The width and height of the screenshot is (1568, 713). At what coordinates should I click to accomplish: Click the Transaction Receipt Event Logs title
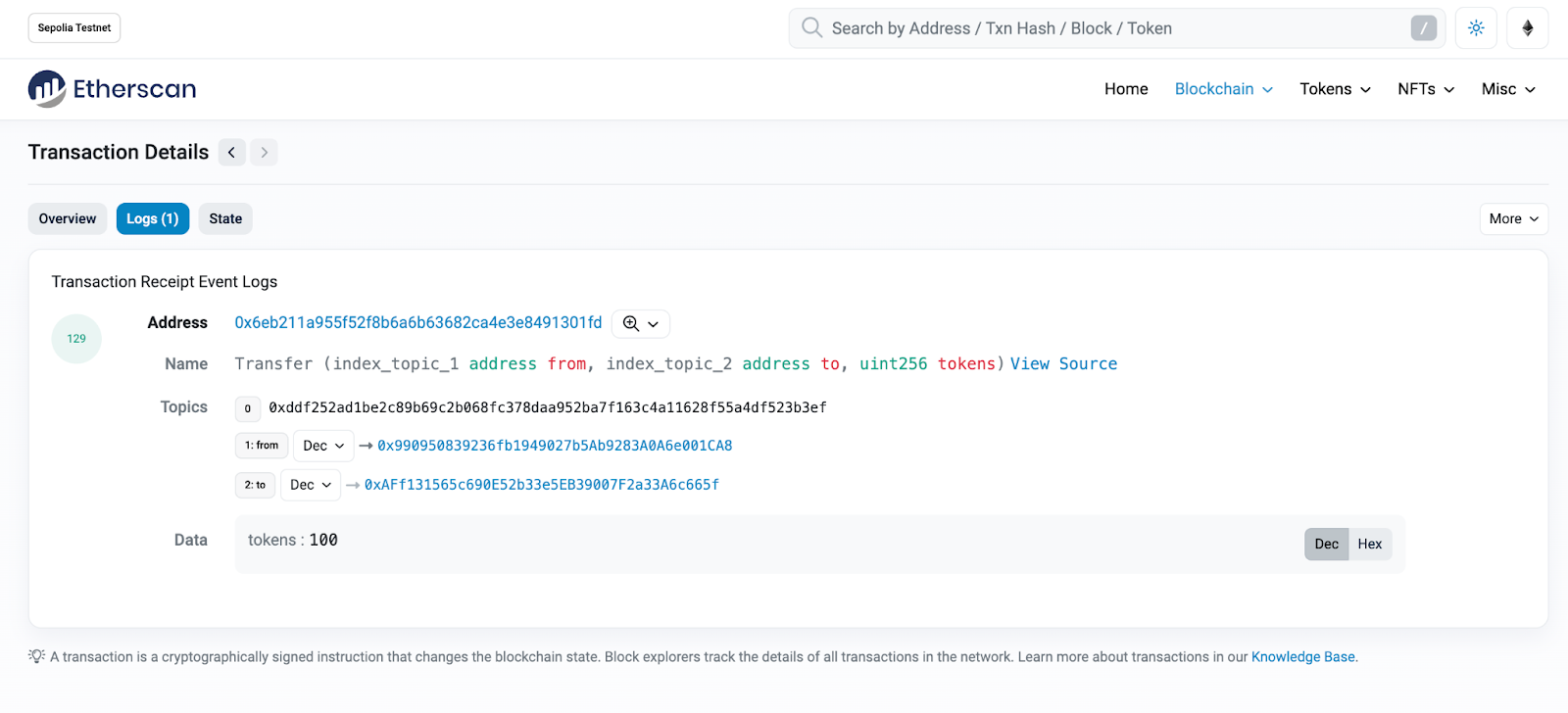(x=165, y=282)
